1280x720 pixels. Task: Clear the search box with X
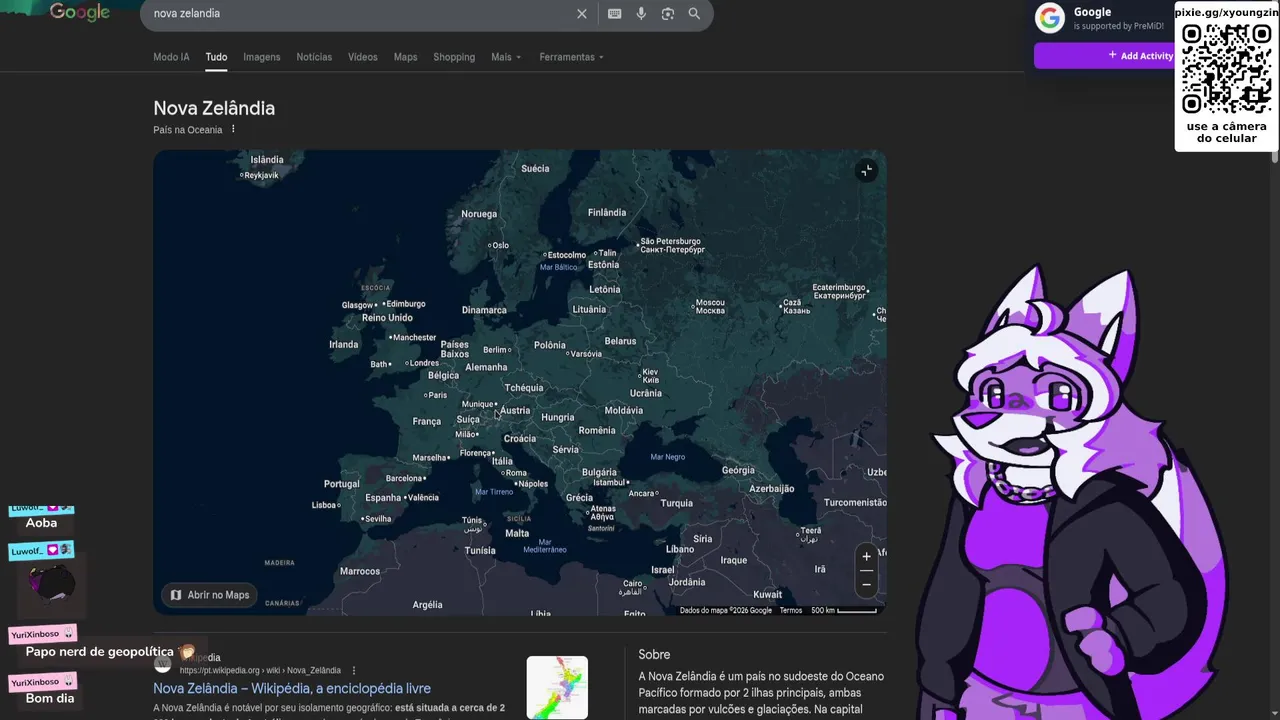pyautogui.click(x=582, y=14)
